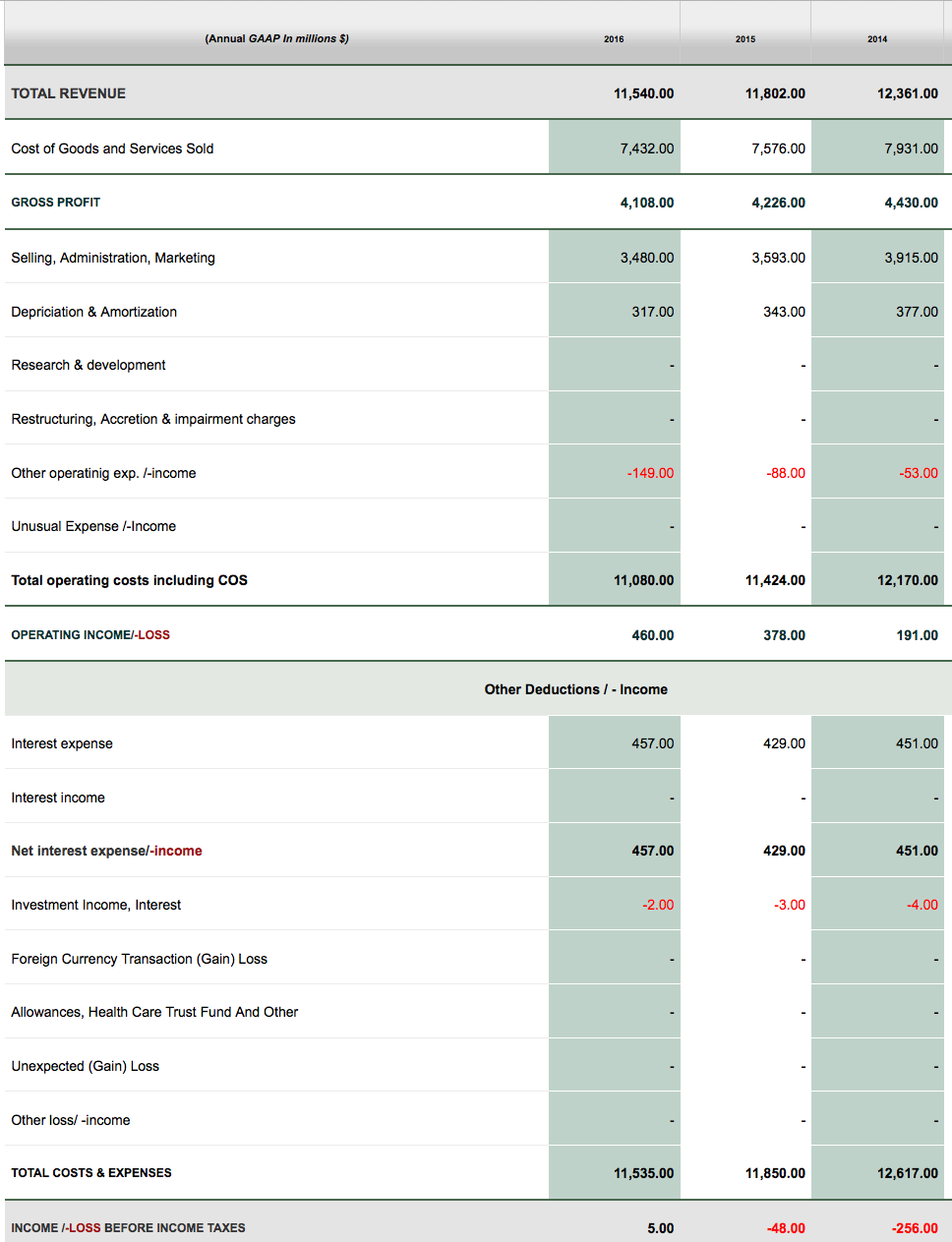The width and height of the screenshot is (952, 1242).
Task: Select cost of goods value 7,931.00
Action: click(x=911, y=148)
